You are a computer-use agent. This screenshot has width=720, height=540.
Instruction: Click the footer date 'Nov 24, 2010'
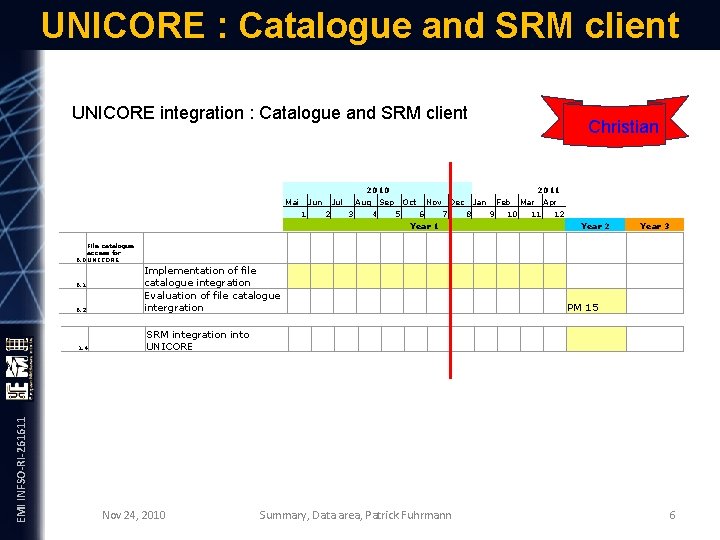tap(134, 515)
